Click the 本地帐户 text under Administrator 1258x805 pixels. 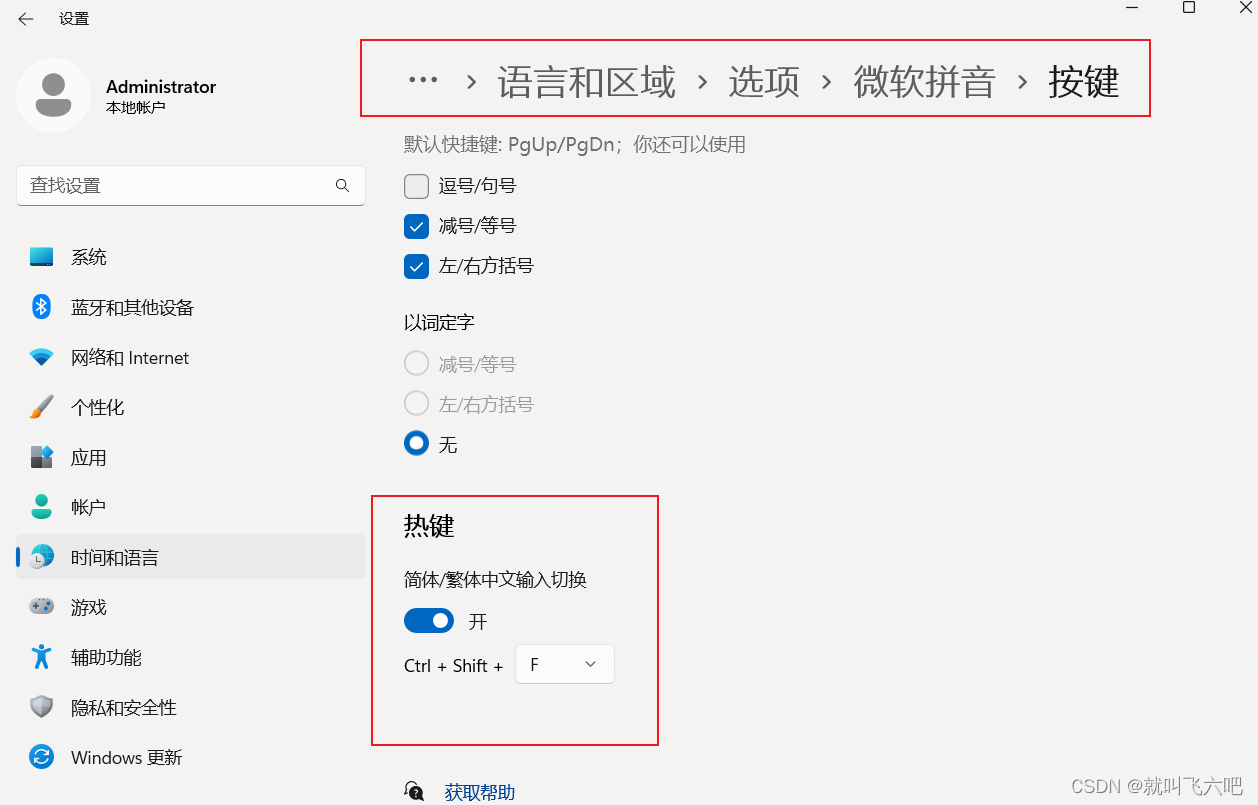pos(136,108)
